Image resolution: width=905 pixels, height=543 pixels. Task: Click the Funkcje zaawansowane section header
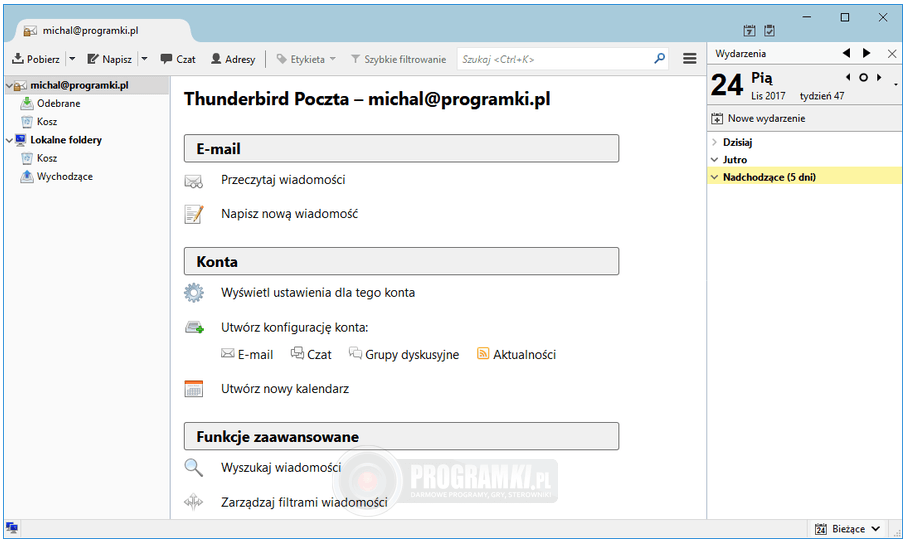pos(401,437)
